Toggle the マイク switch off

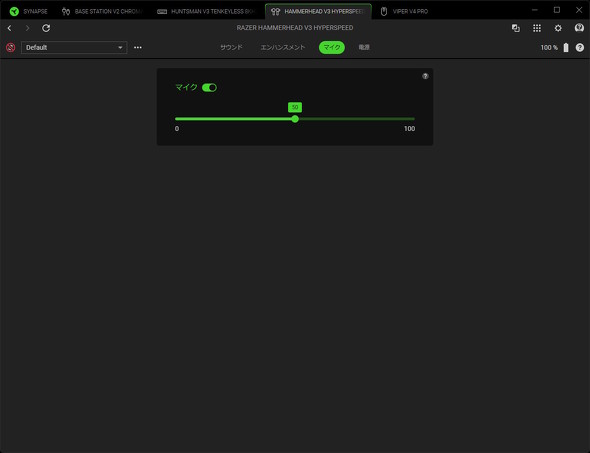tap(209, 88)
